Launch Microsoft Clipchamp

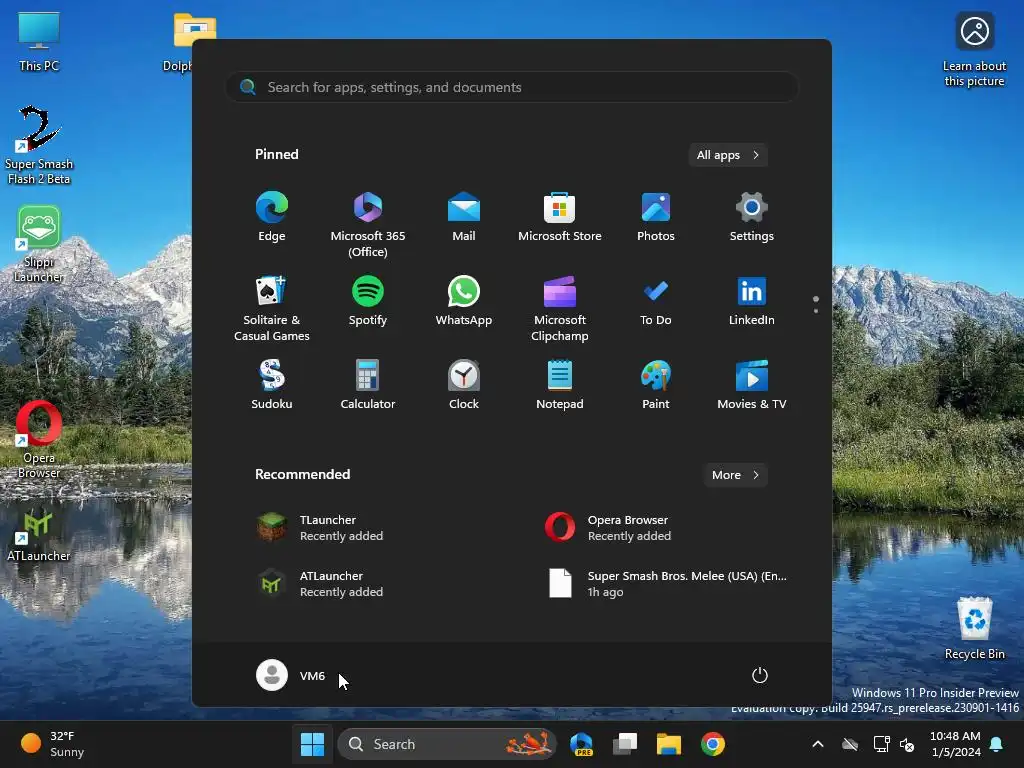tap(560, 308)
